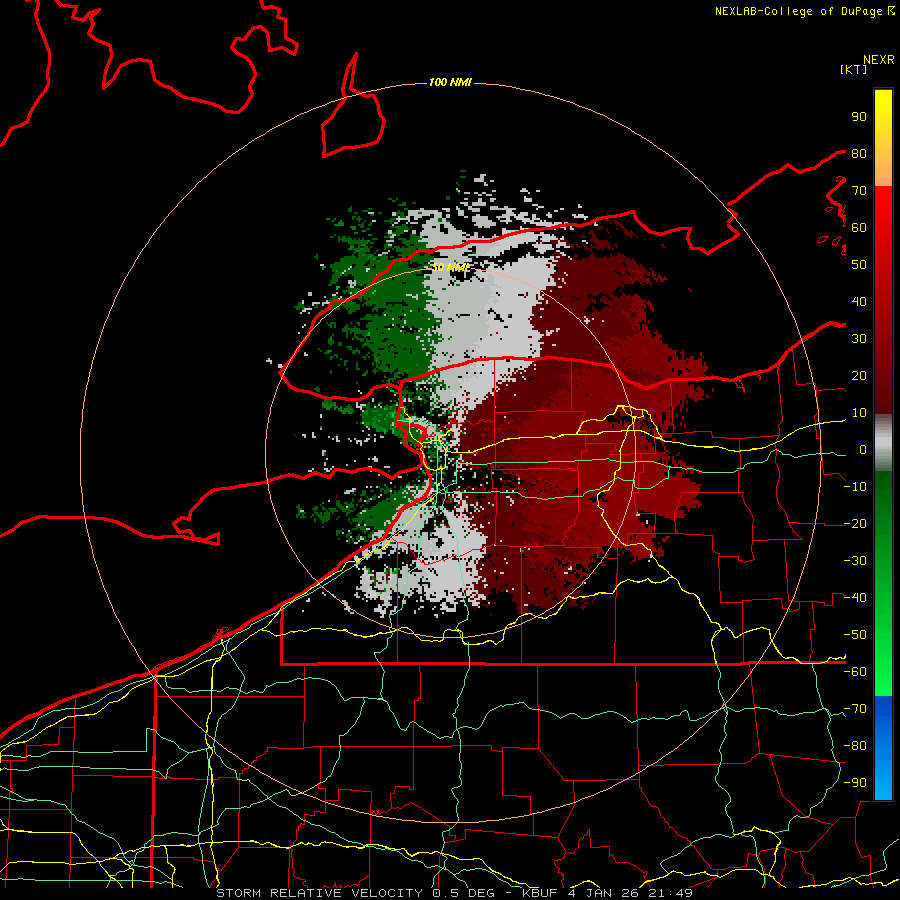
Task: Click the 20 value on velocity scale
Action: tap(859, 375)
